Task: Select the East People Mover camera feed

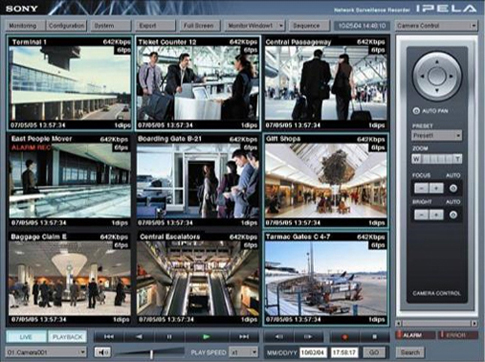Action: pos(70,180)
